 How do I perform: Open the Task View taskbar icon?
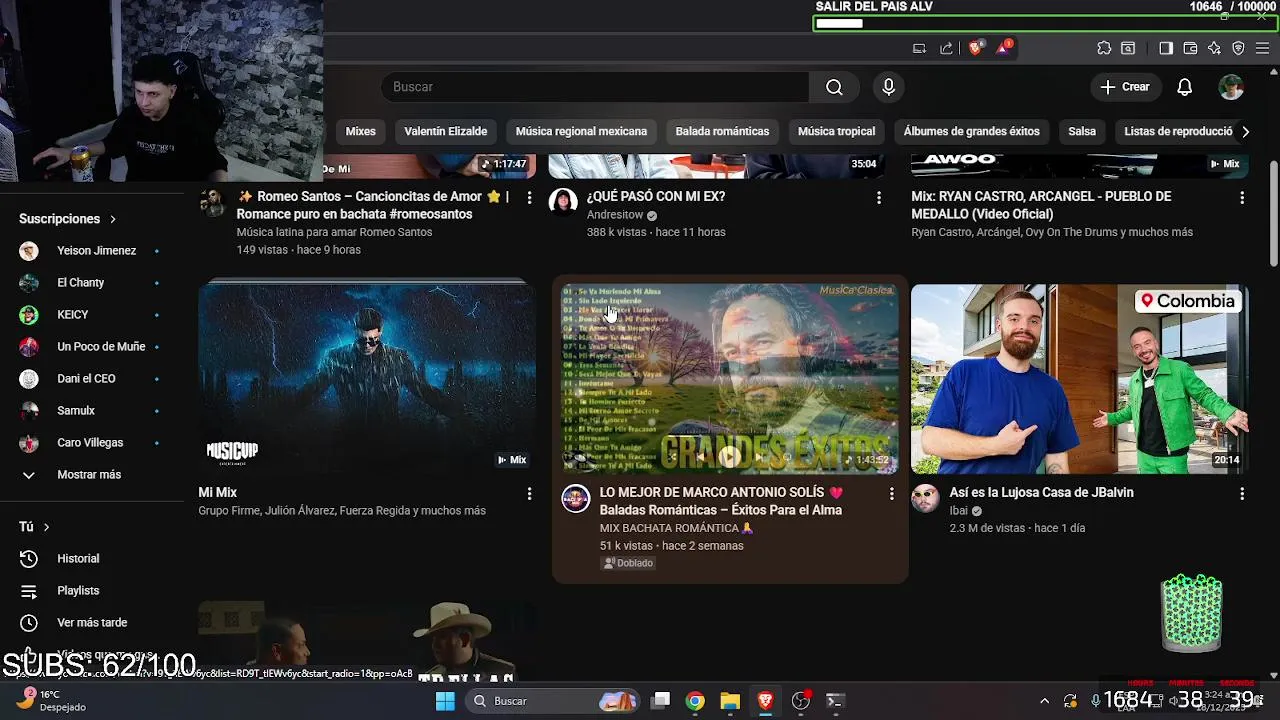click(661, 701)
